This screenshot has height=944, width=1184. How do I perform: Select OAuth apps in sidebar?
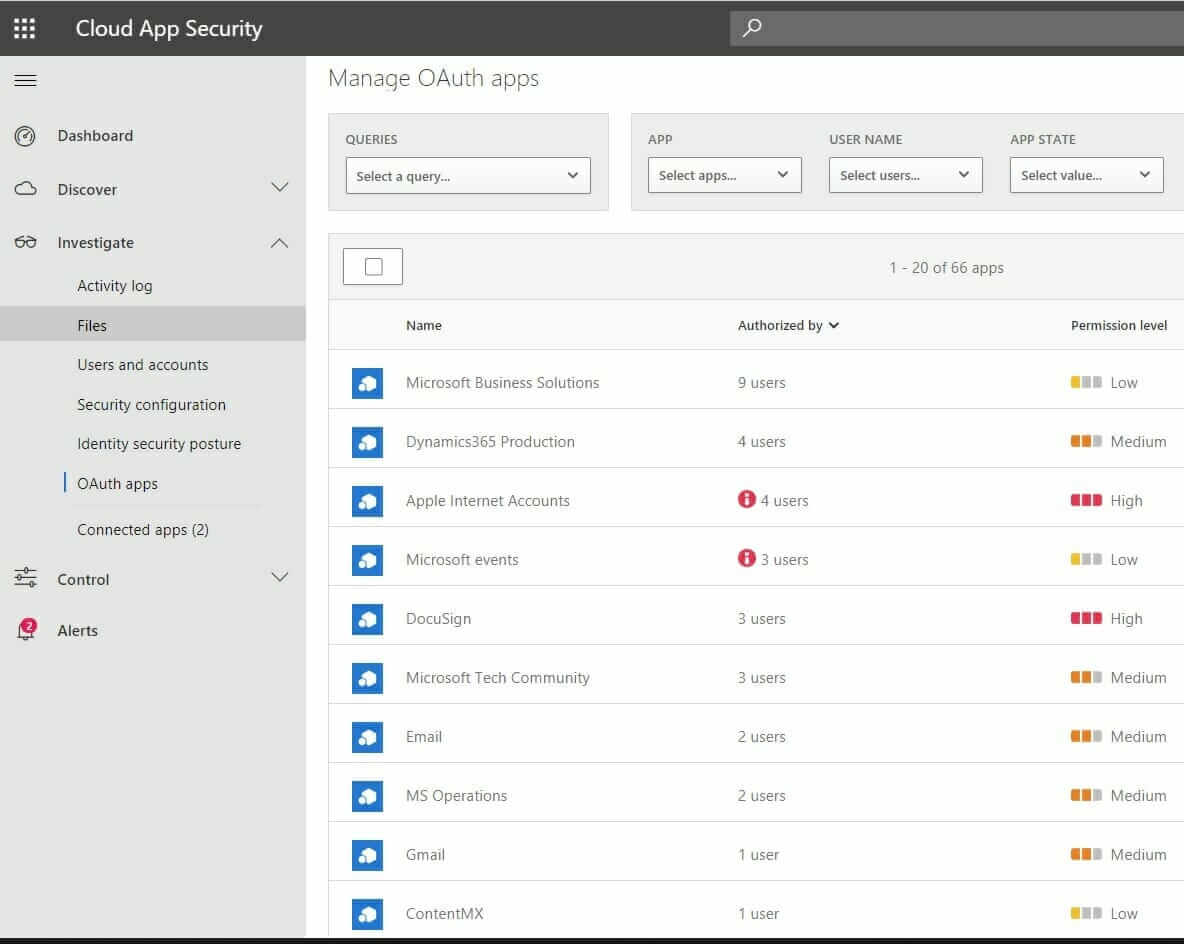pos(117,484)
